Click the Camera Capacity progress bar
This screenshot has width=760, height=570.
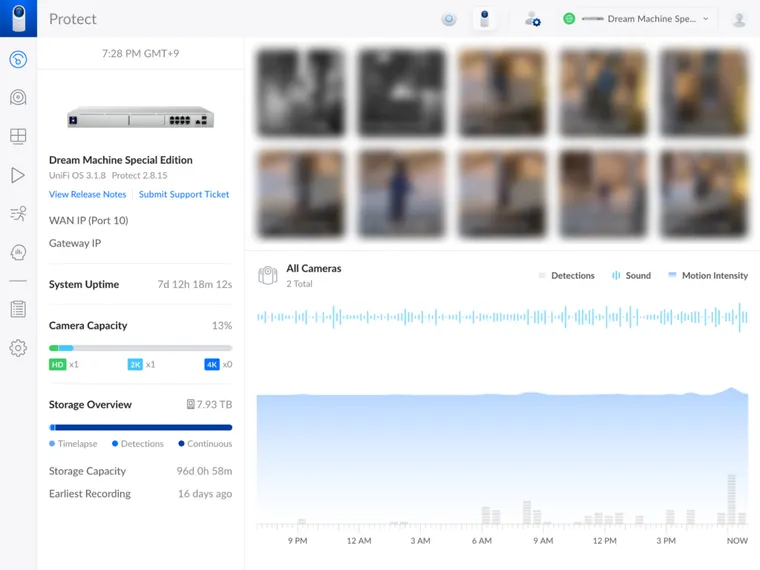(x=141, y=348)
